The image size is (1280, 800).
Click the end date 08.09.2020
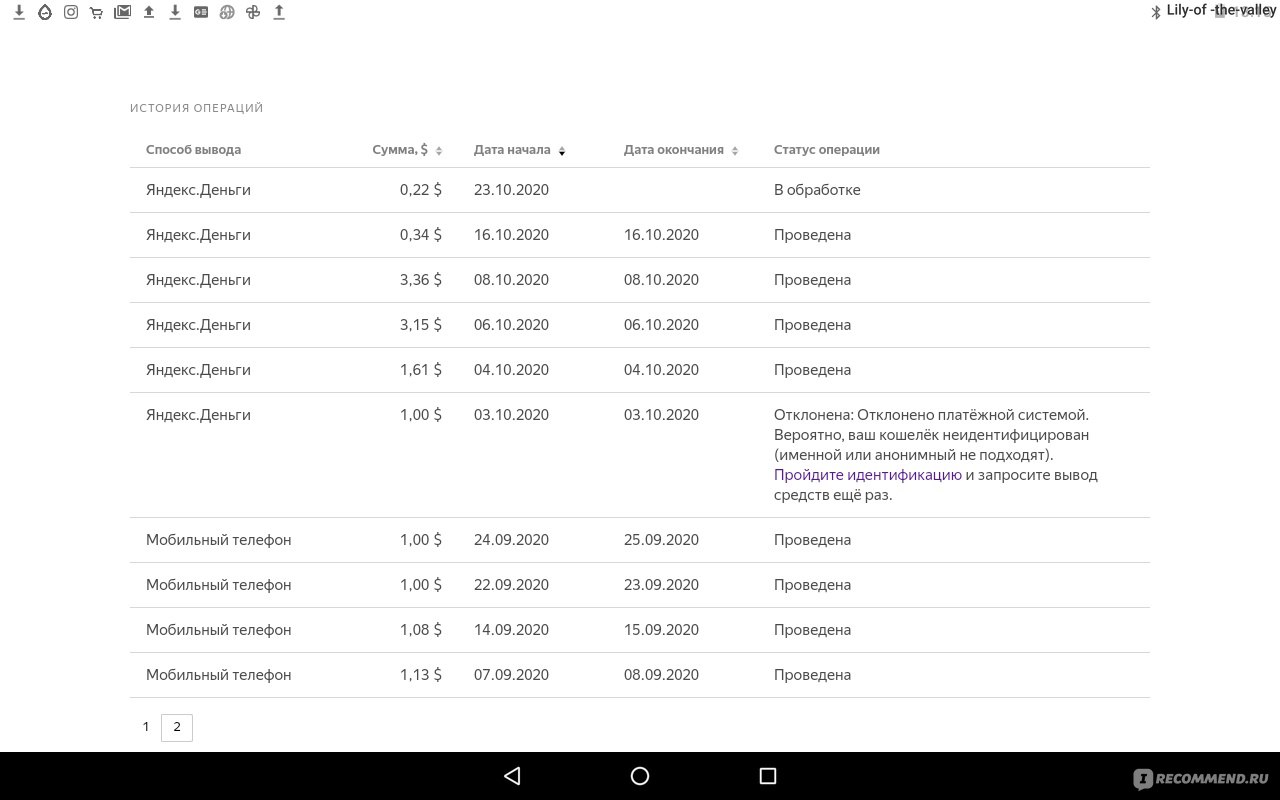coord(661,675)
